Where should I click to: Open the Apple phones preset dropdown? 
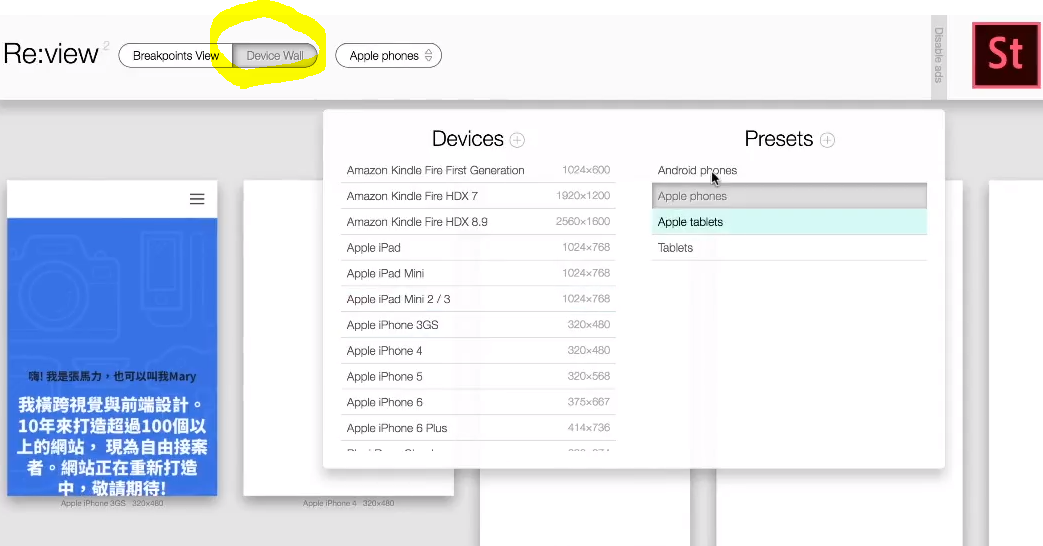click(388, 56)
